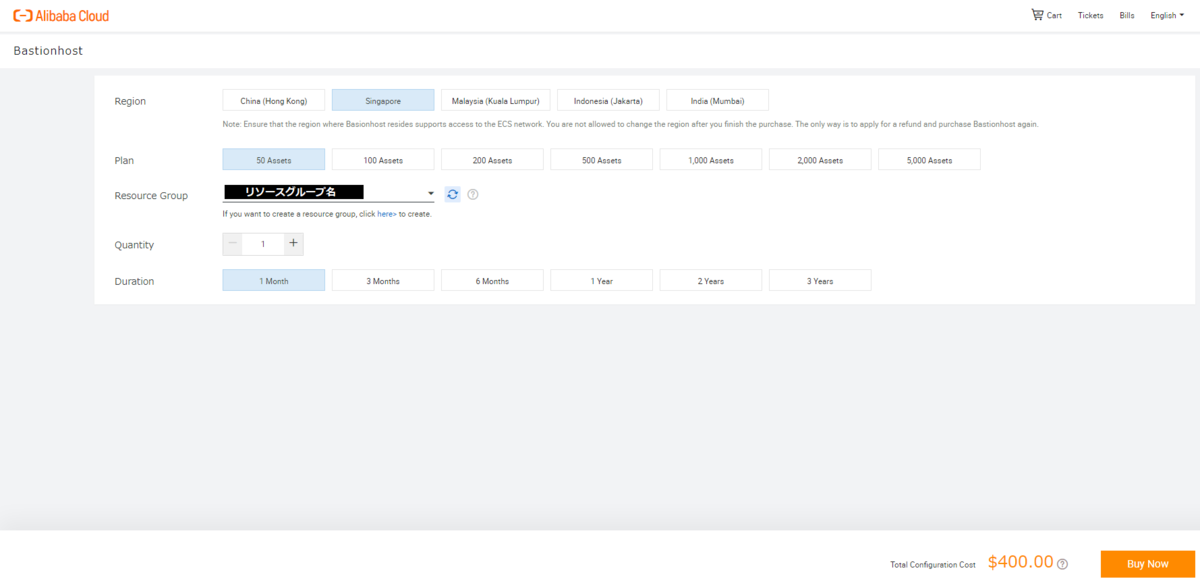Select the India (Mumbai) region
The width and height of the screenshot is (1200, 581).
[717, 100]
